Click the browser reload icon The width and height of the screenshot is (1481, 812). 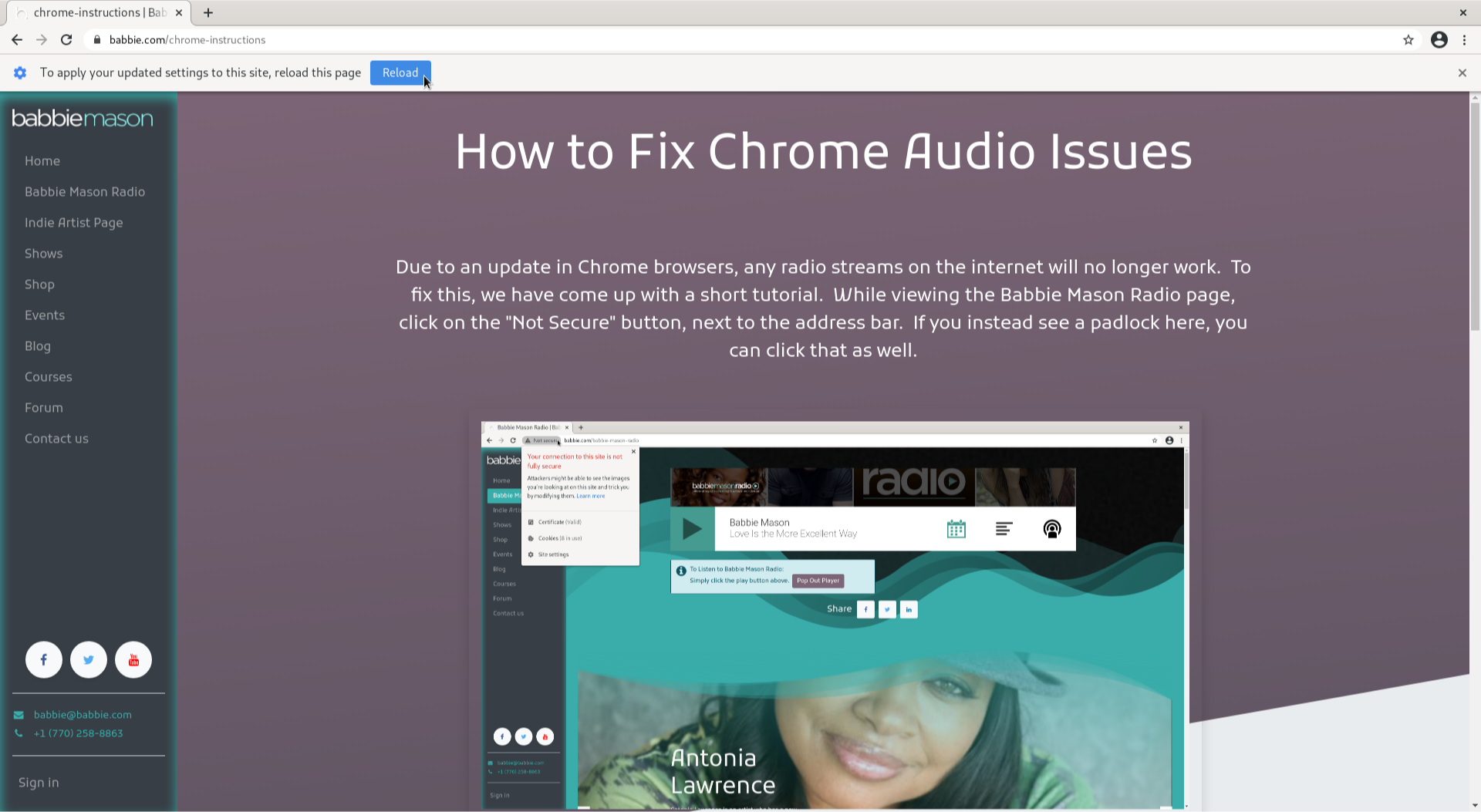coord(66,40)
